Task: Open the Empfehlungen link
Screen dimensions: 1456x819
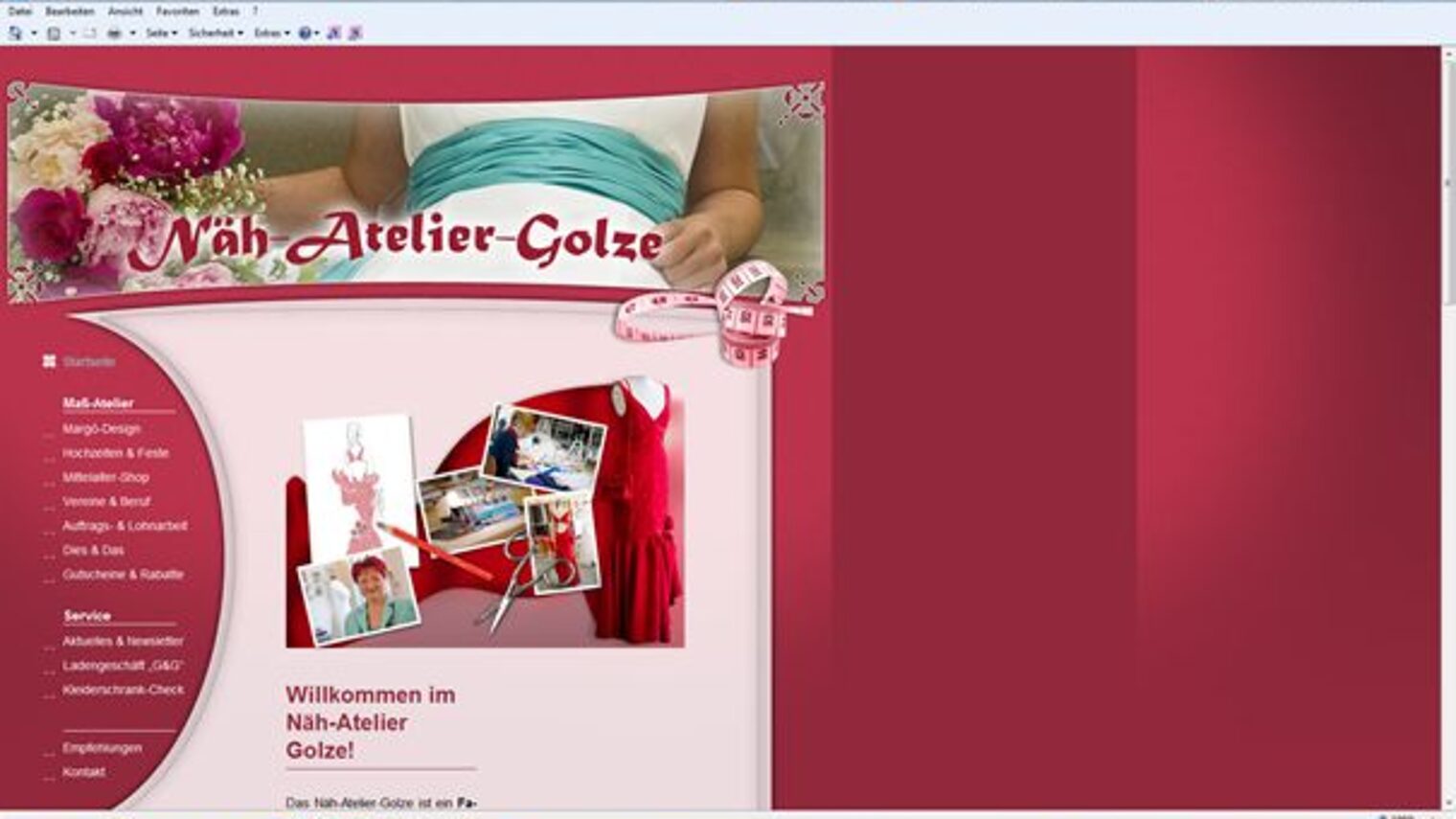Action: (x=102, y=748)
